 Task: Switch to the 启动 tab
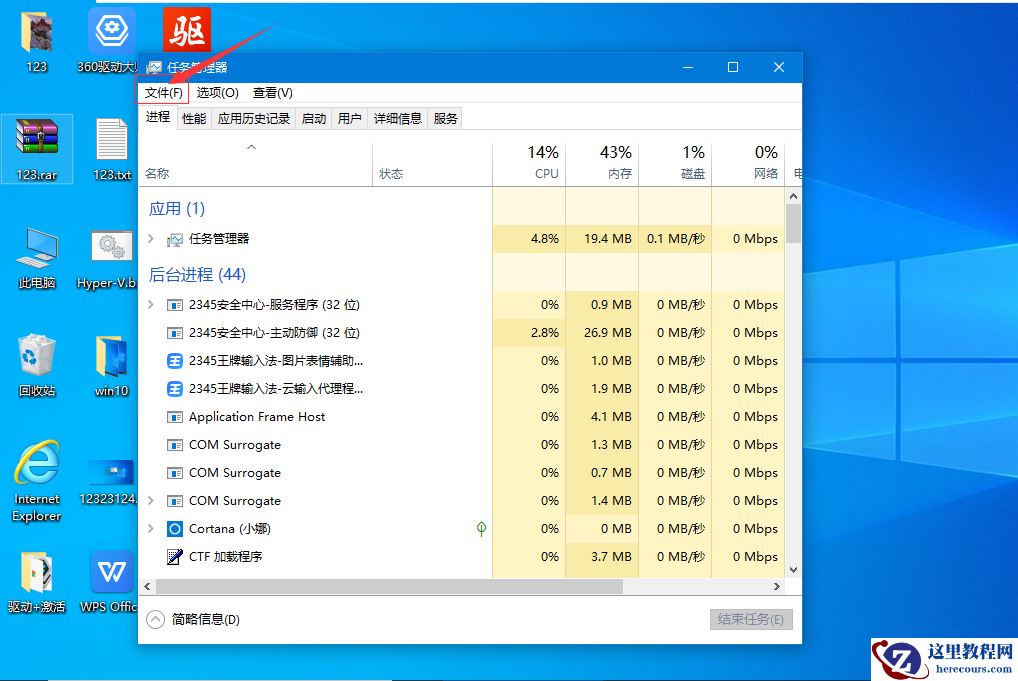(313, 117)
